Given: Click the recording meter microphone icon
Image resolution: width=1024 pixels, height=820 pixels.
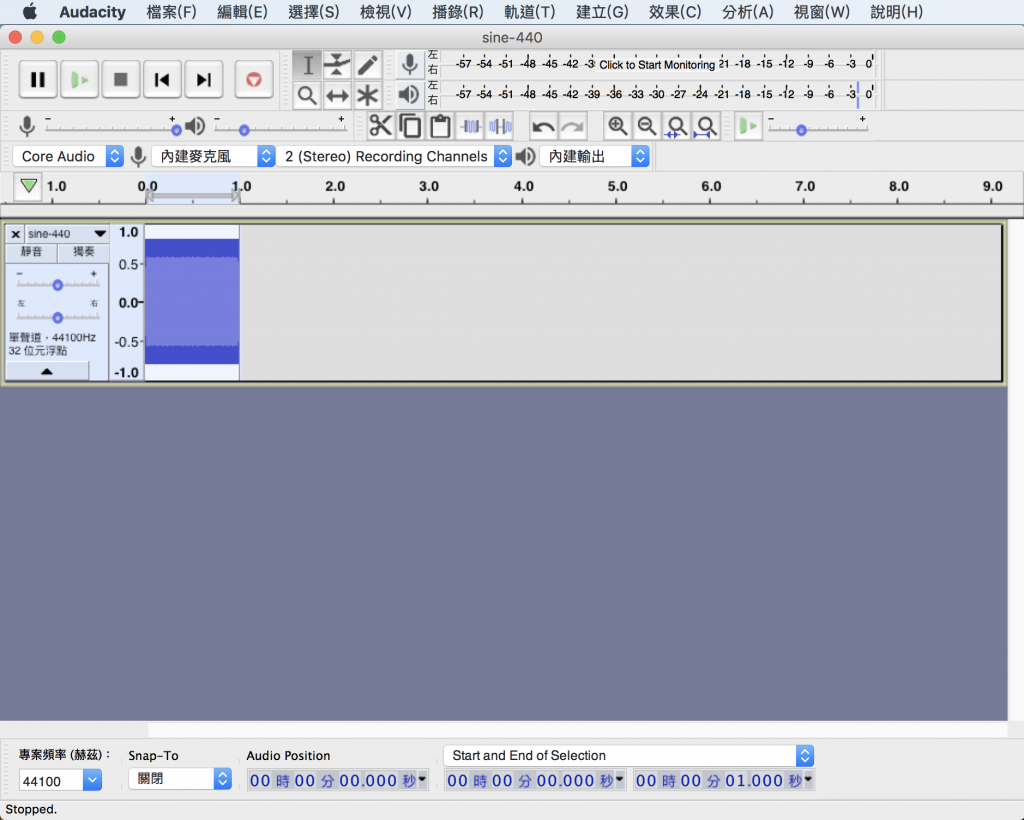Looking at the screenshot, I should (x=409, y=65).
